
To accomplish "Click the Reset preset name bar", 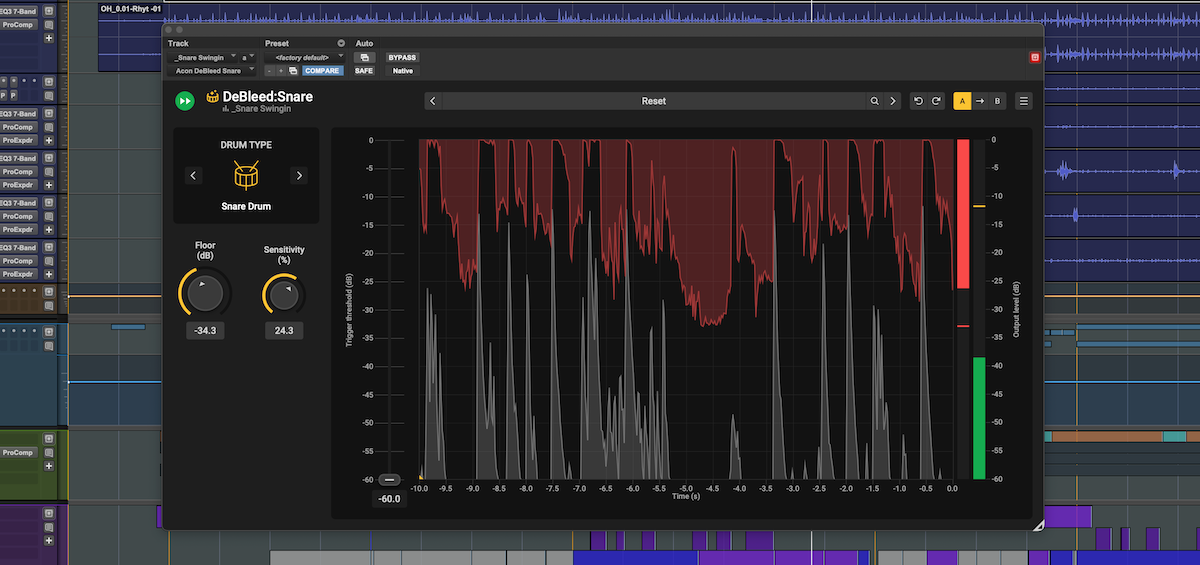I will pyautogui.click(x=653, y=101).
